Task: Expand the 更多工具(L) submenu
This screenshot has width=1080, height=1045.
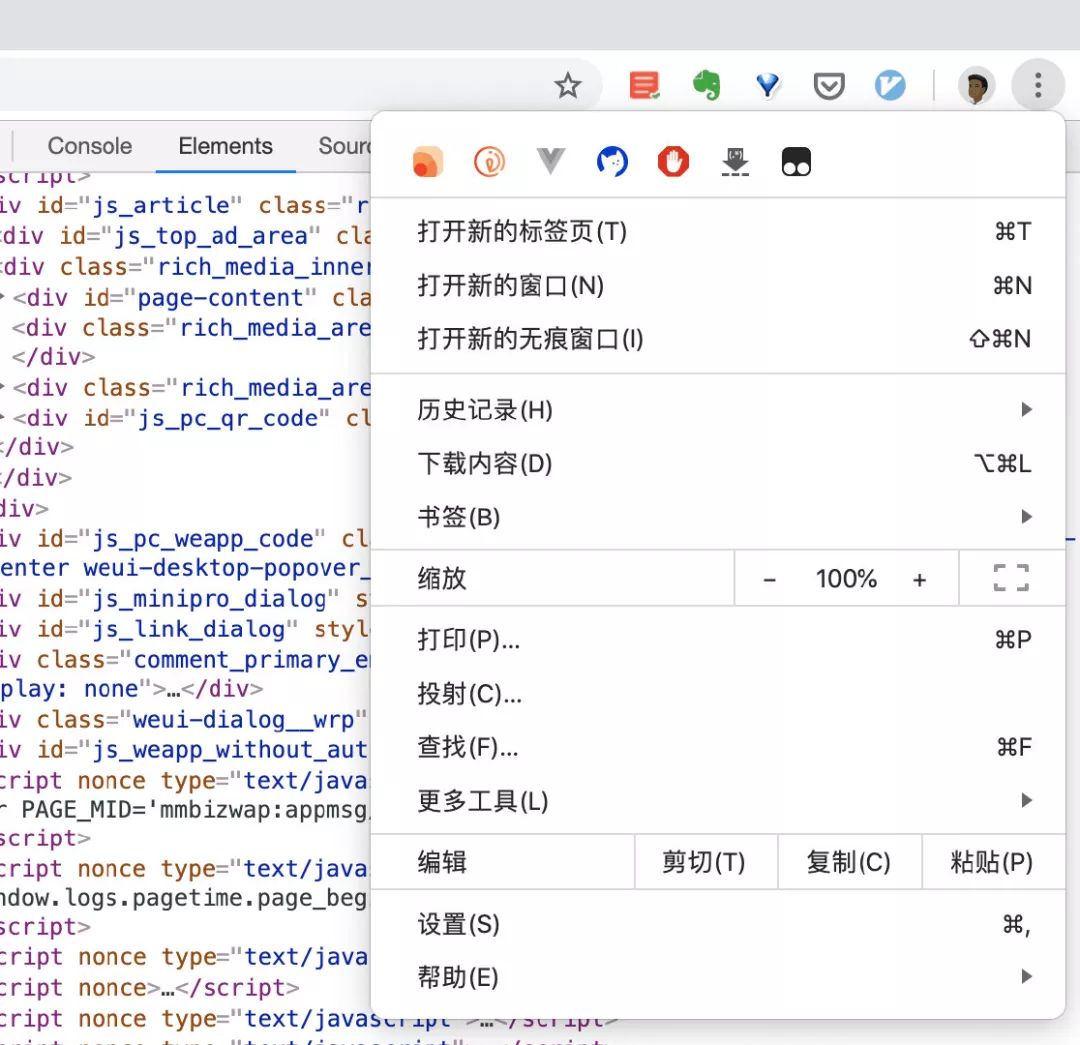Action: pos(718,800)
